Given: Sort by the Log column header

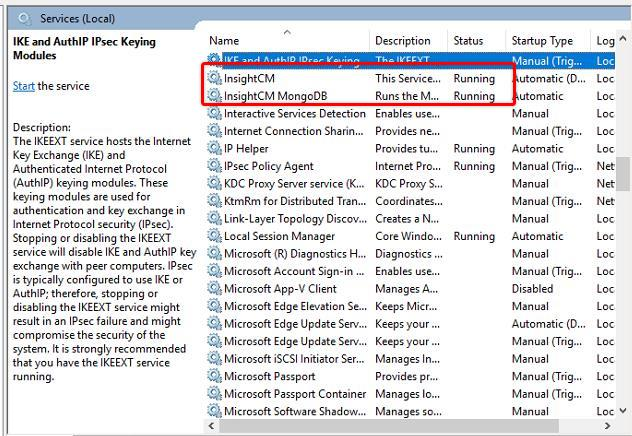Looking at the screenshot, I should click(603, 41).
